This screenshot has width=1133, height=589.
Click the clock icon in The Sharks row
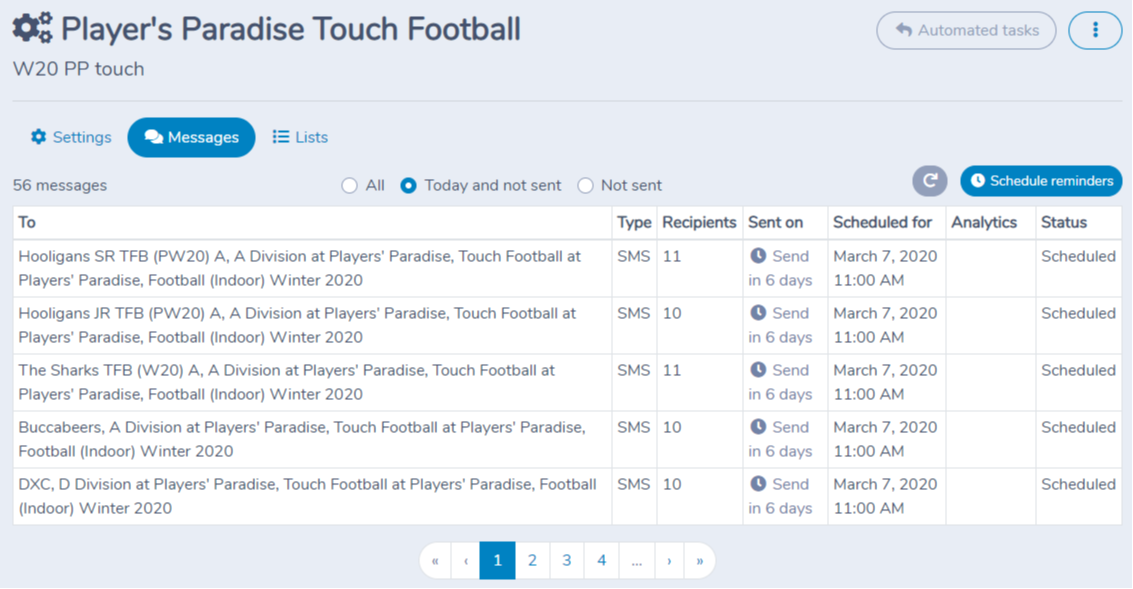[758, 370]
